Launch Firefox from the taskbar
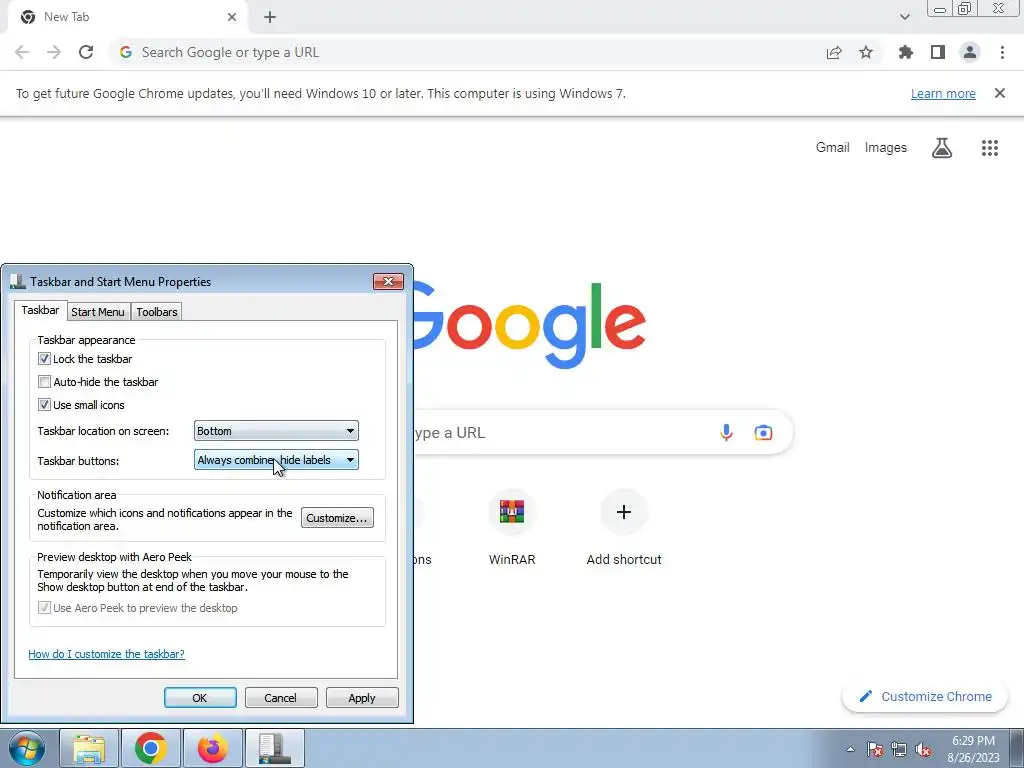 tap(213, 748)
